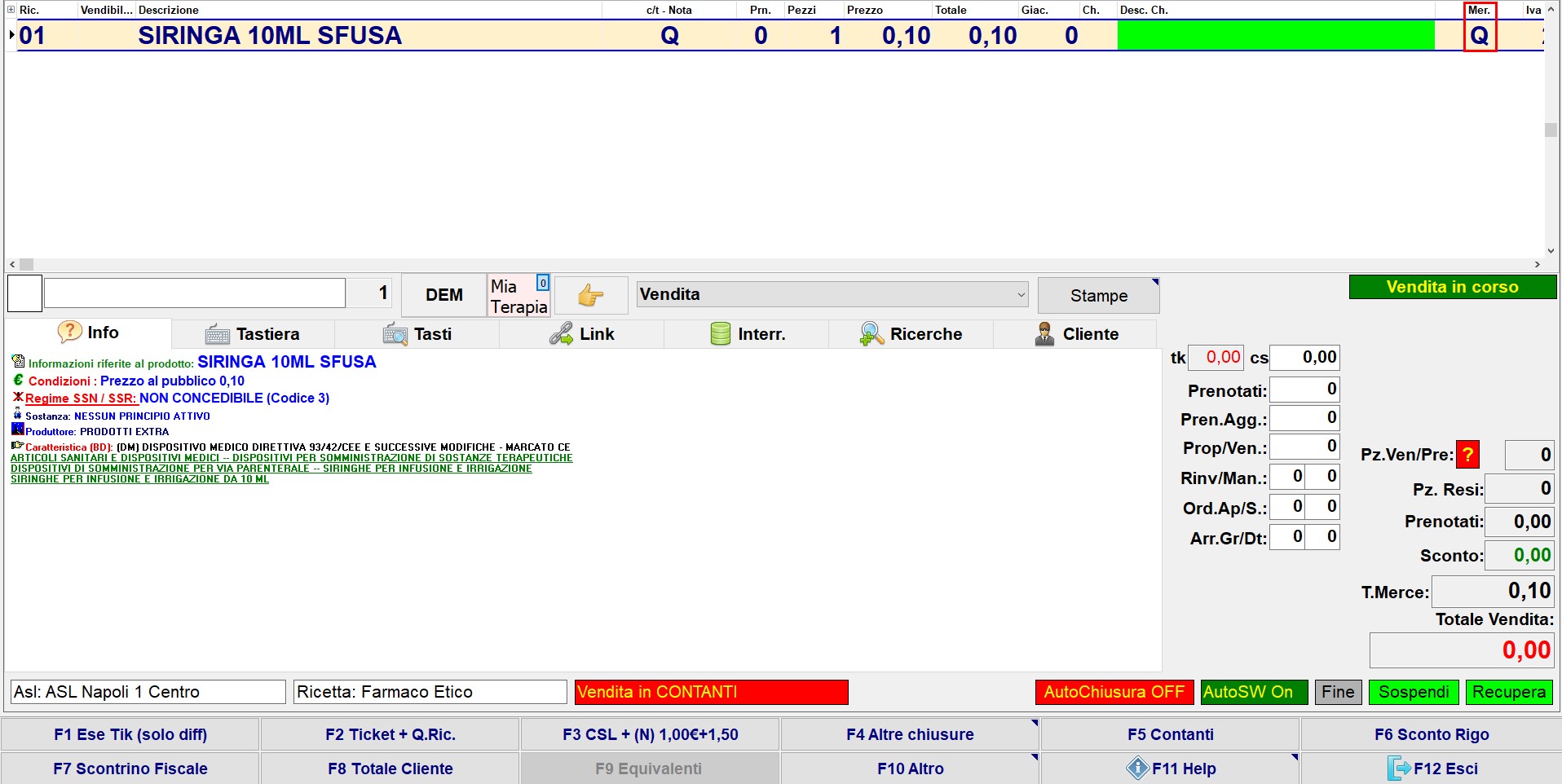Open F4 Altre chiusure options
The width and height of the screenshot is (1562, 784).
pyautogui.click(x=910, y=734)
